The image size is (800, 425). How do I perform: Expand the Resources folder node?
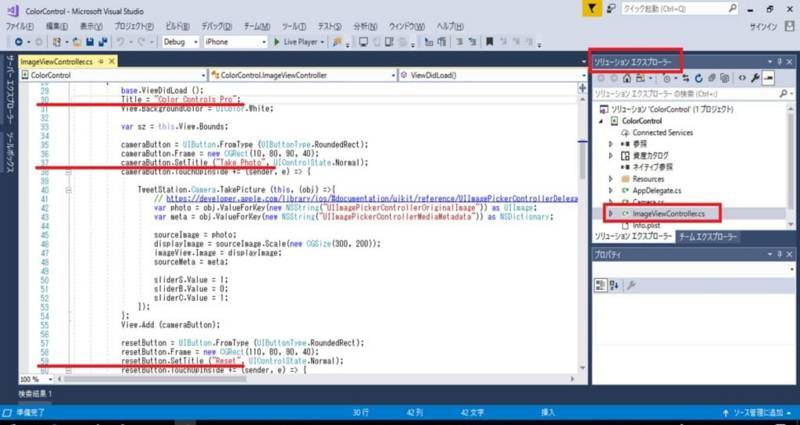tap(611, 179)
